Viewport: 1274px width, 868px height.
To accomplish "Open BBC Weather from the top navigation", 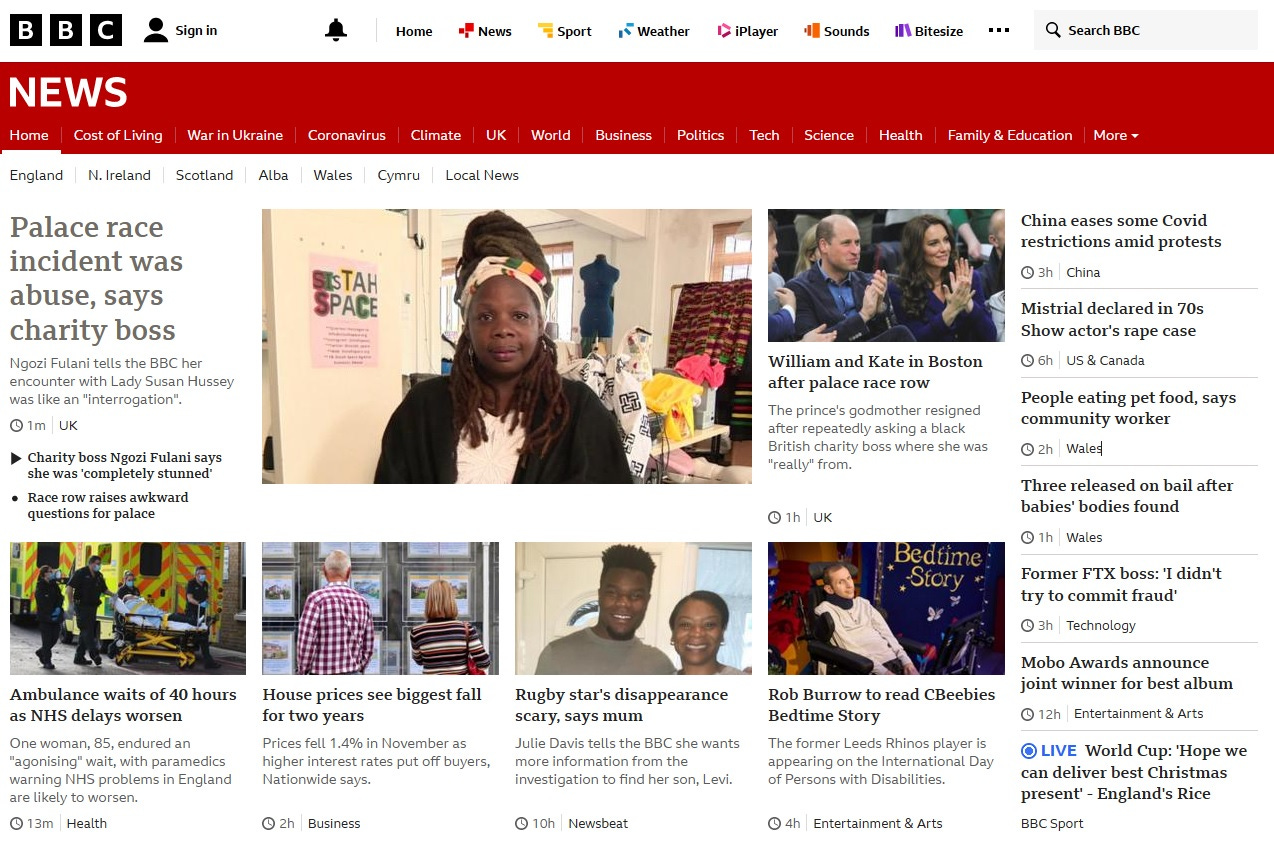I will point(654,31).
